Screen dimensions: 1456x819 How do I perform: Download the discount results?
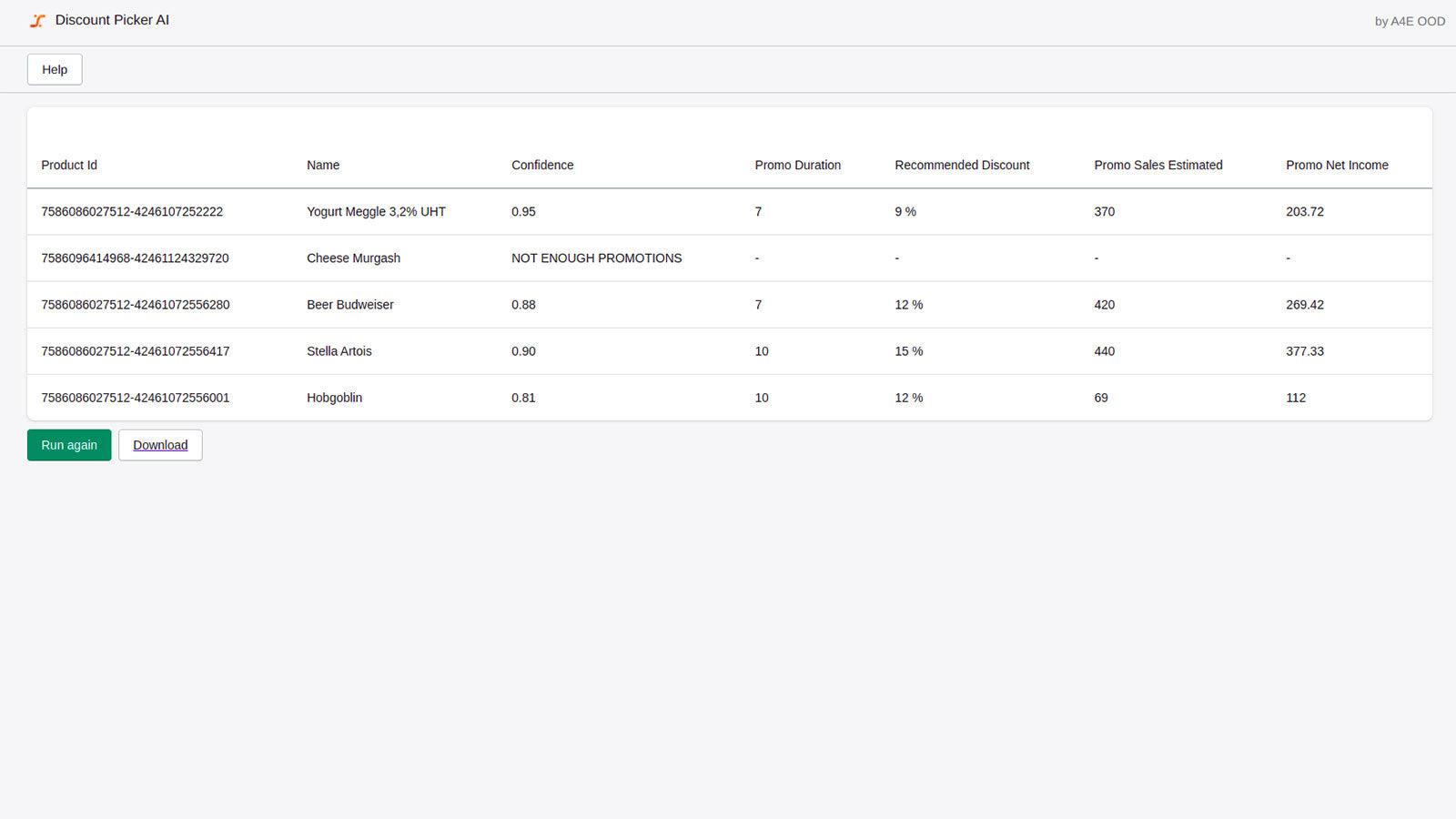(x=160, y=445)
